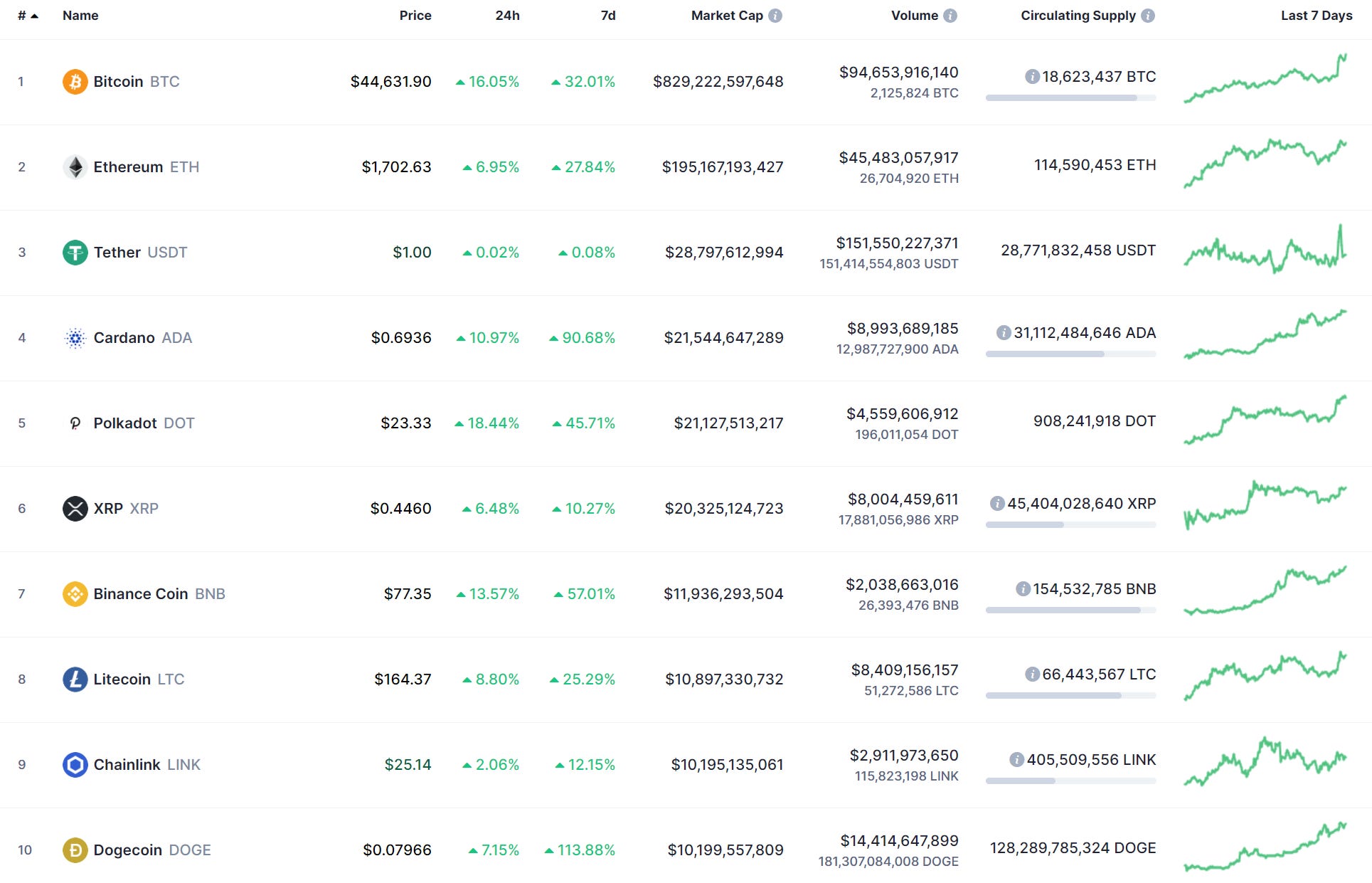Click the Cardano logo icon
The width and height of the screenshot is (1372, 883).
click(75, 337)
